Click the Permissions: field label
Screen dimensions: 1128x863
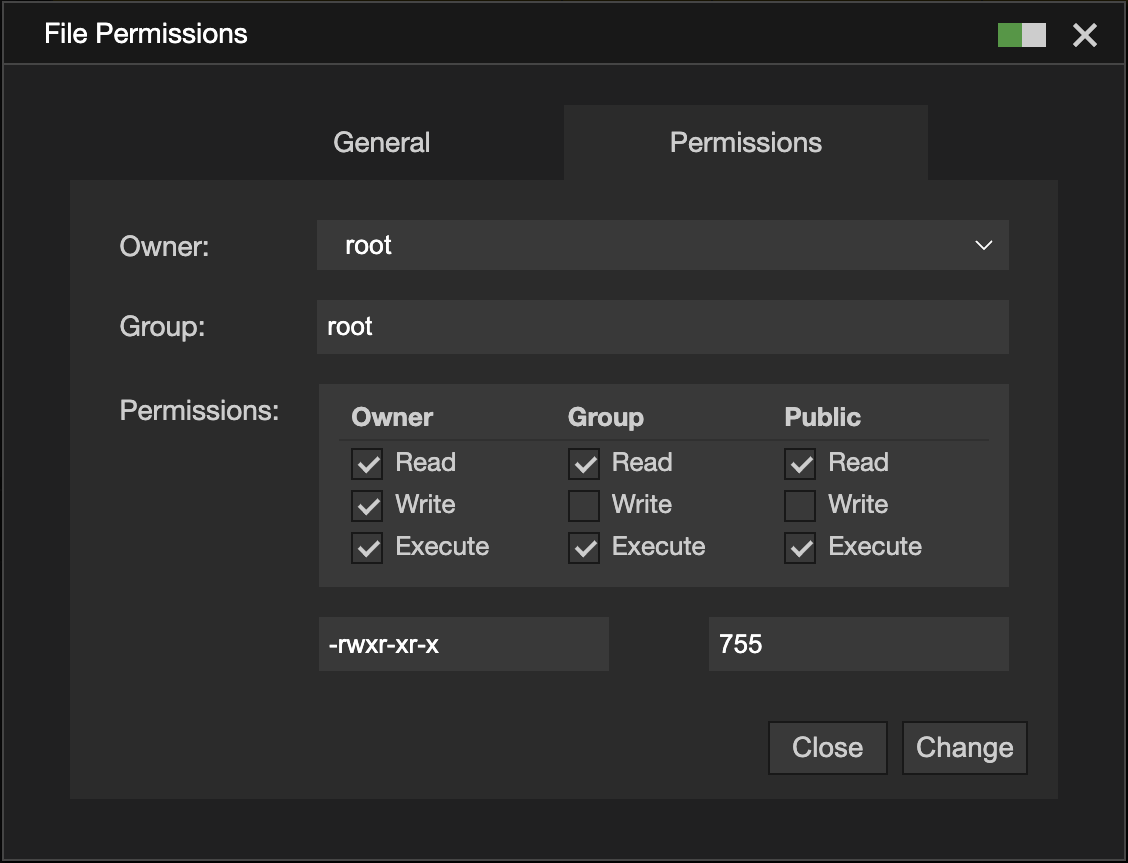199,411
